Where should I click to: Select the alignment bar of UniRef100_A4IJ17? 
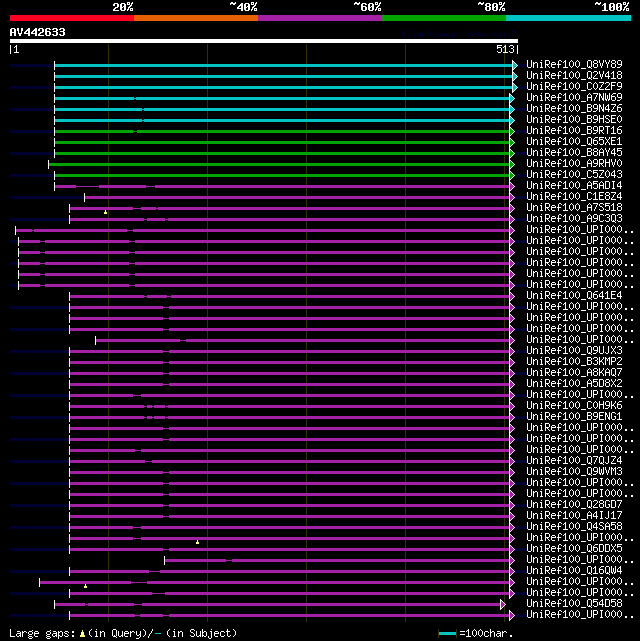coord(290,517)
